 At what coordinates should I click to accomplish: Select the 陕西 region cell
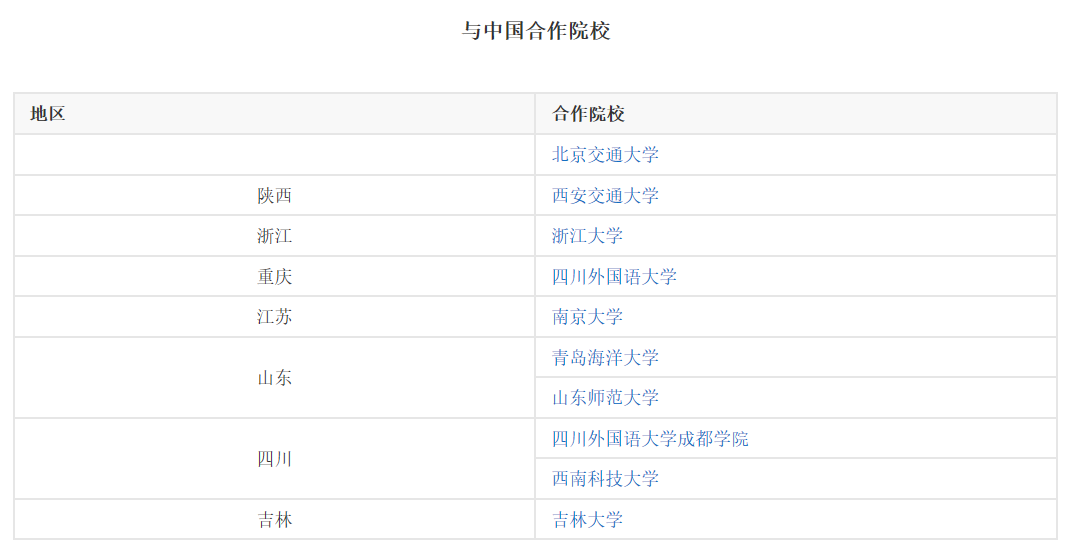coord(275,195)
